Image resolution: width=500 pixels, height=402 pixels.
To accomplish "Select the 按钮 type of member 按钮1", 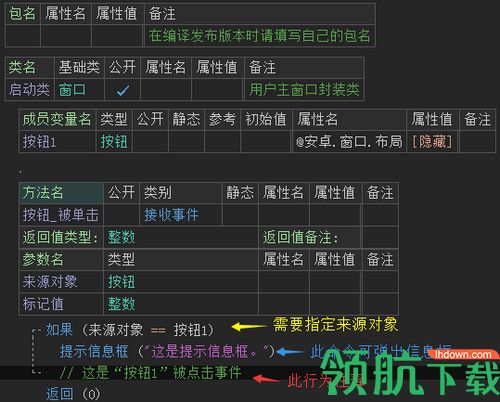I will 114,142.
